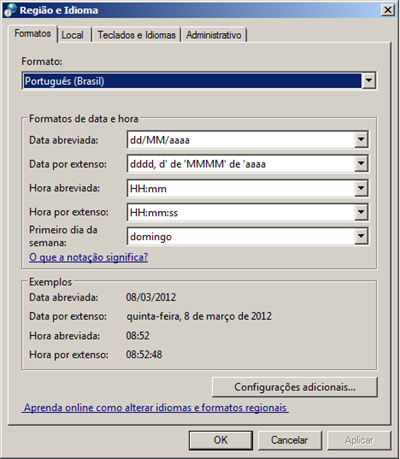
Task: Open the 'O que a notação significa?' link
Action: (x=88, y=257)
